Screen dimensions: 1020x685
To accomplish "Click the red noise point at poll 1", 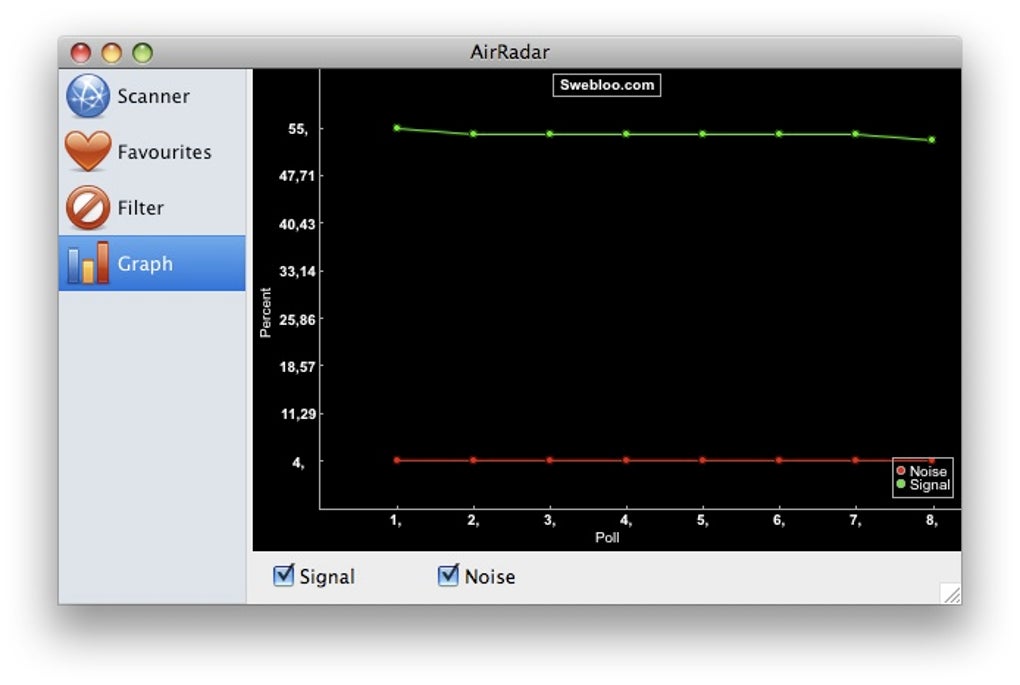I will click(397, 460).
